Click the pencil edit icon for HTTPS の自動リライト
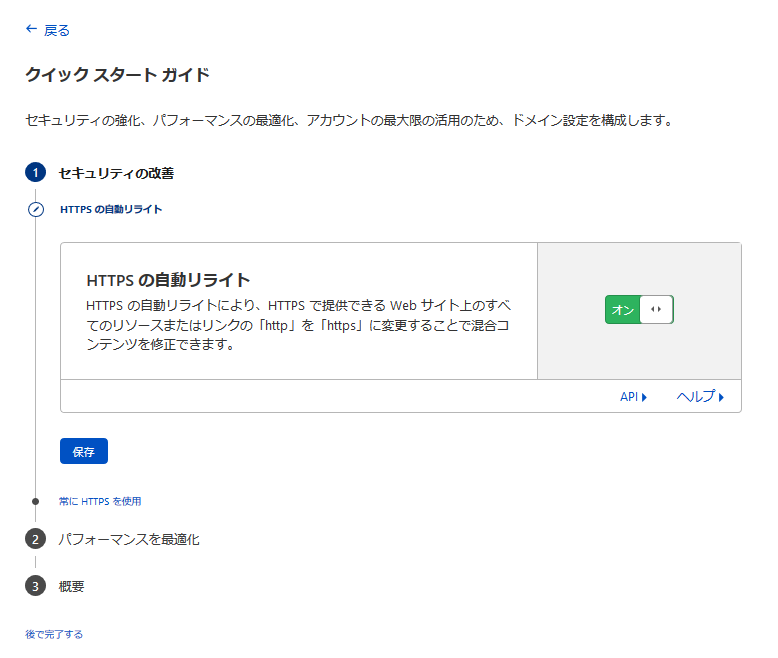The image size is (778, 658). 36,210
